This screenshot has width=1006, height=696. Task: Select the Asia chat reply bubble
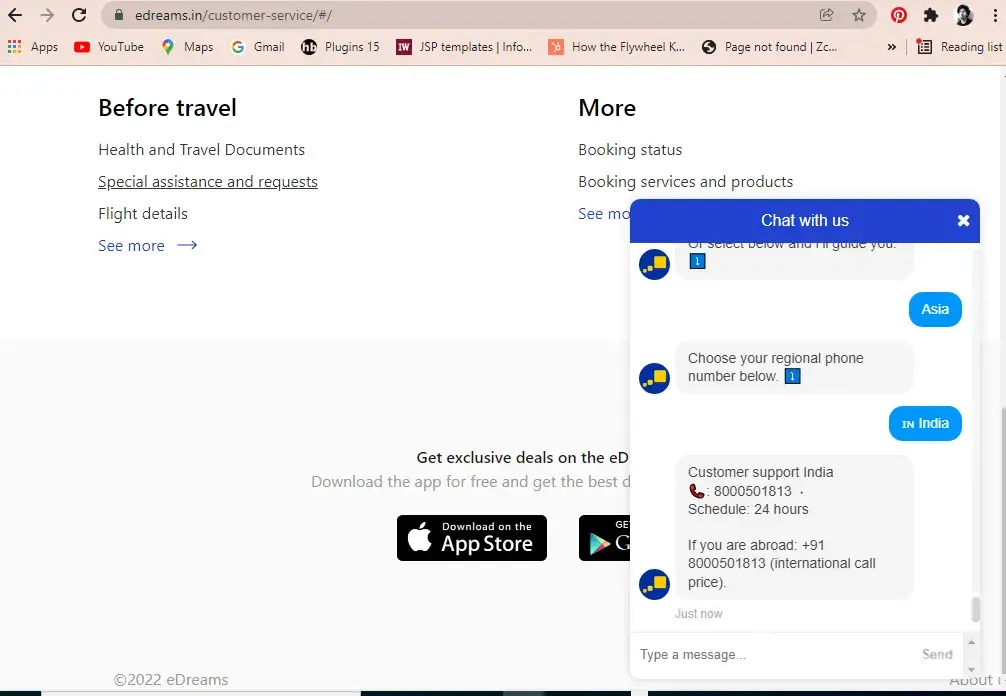click(935, 309)
